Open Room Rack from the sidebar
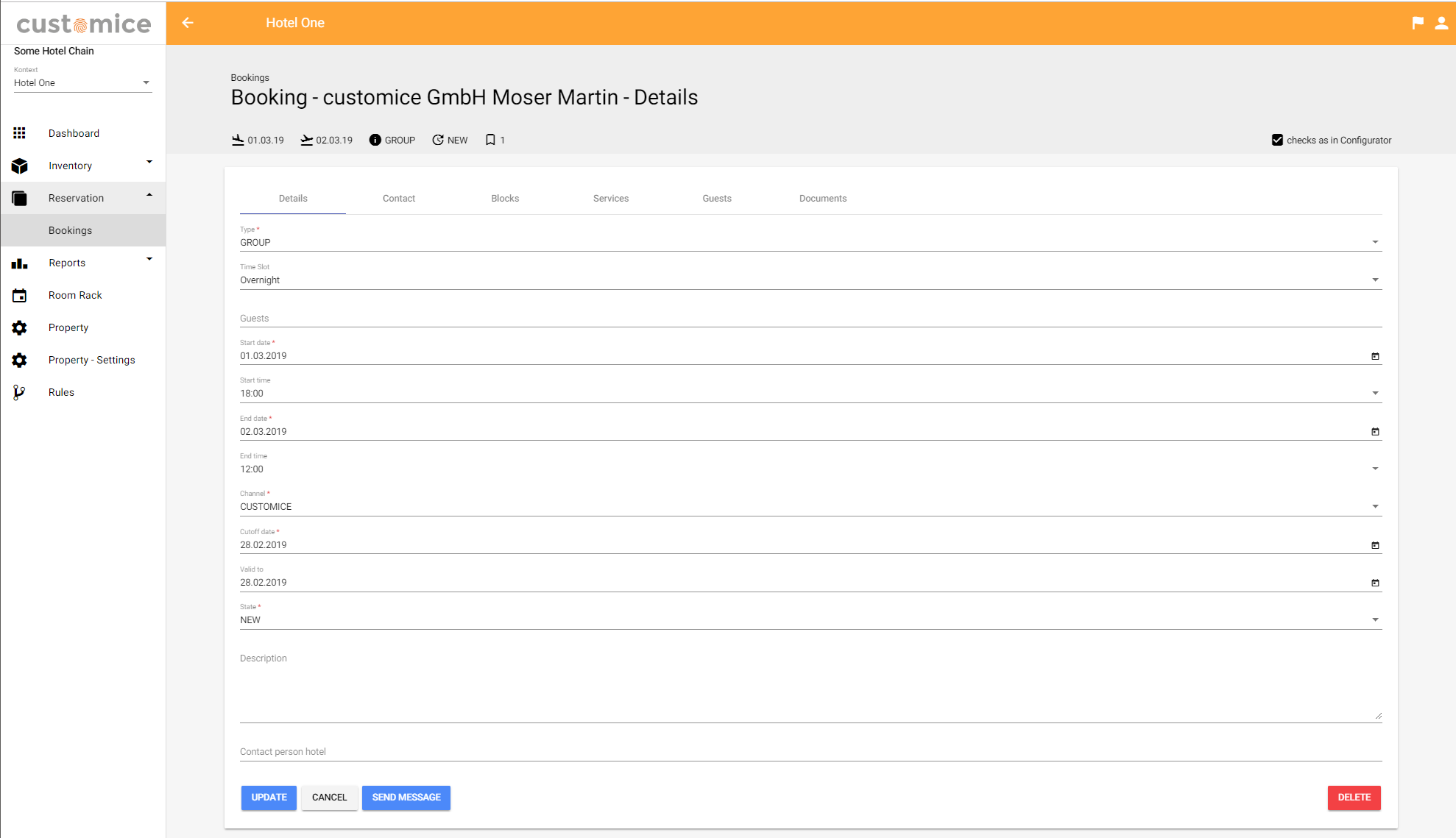Viewport: 1456px width, 838px height. point(83,295)
